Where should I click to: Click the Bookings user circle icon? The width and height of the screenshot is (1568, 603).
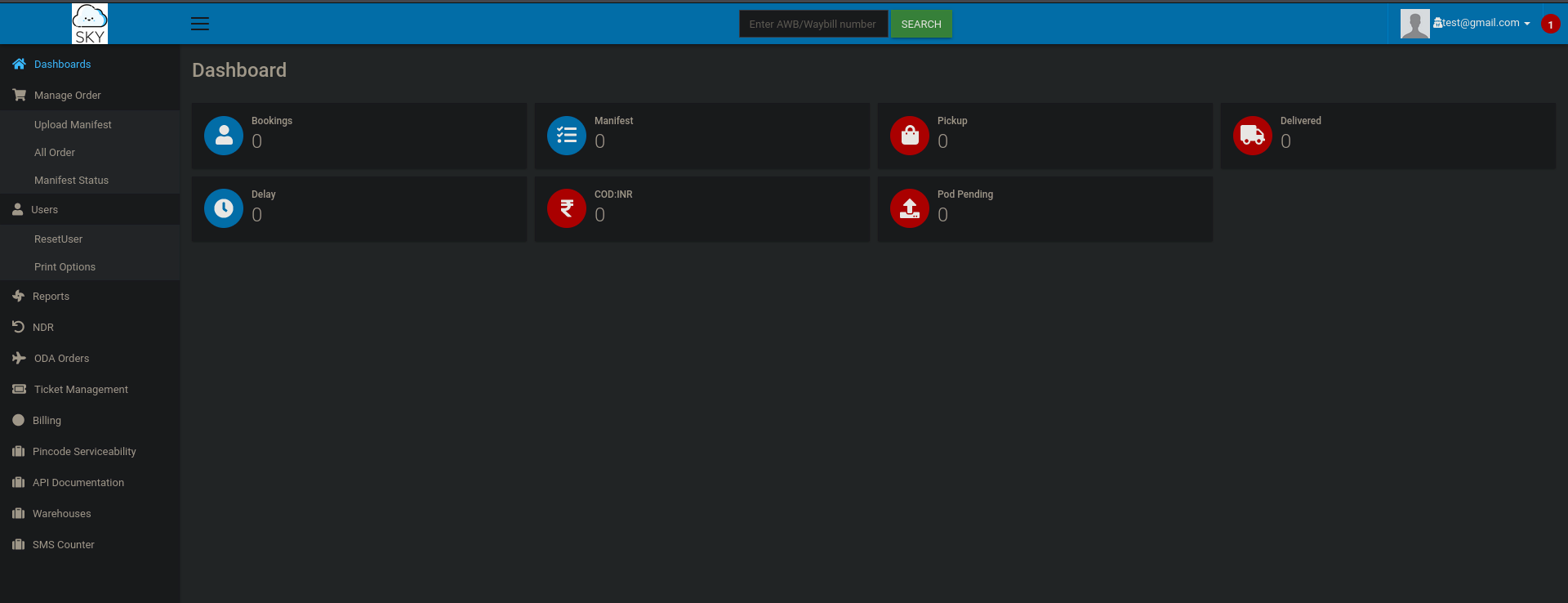click(224, 136)
